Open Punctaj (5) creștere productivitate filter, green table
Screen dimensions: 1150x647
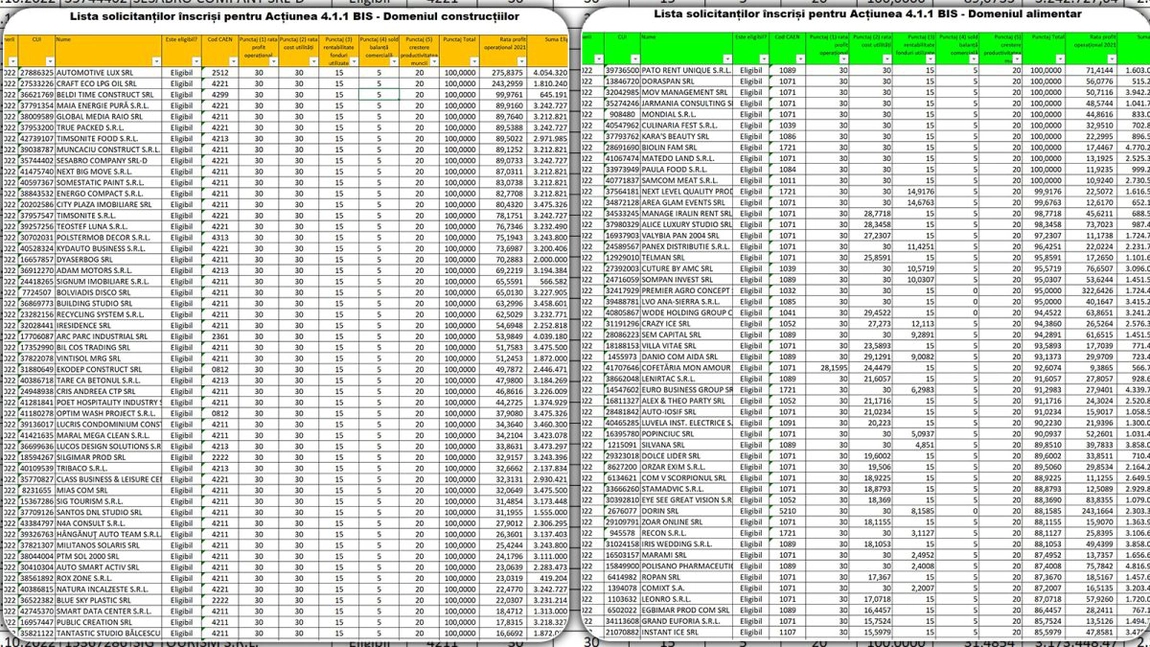point(1017,59)
